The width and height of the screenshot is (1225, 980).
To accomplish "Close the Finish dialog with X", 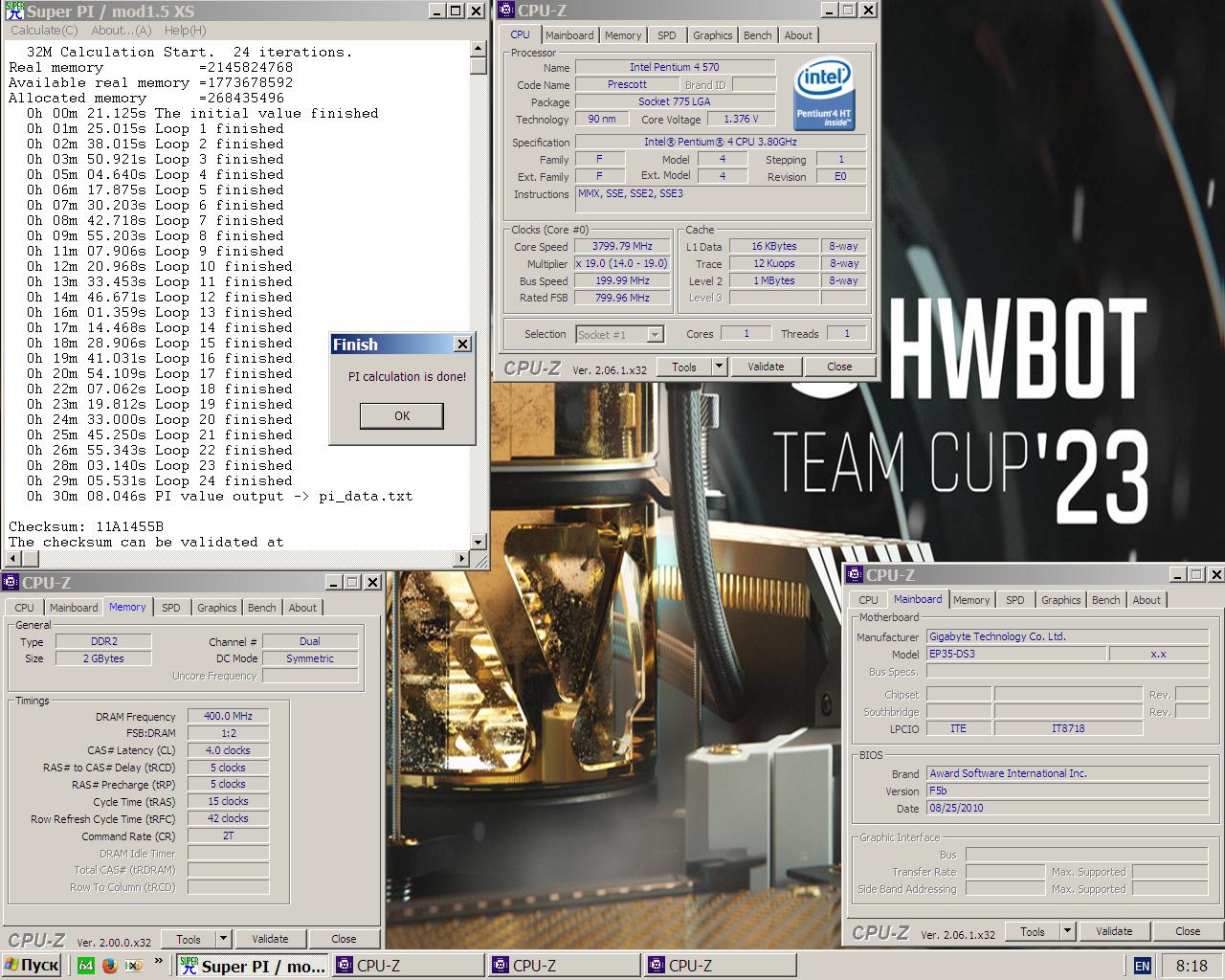I will click(x=462, y=344).
